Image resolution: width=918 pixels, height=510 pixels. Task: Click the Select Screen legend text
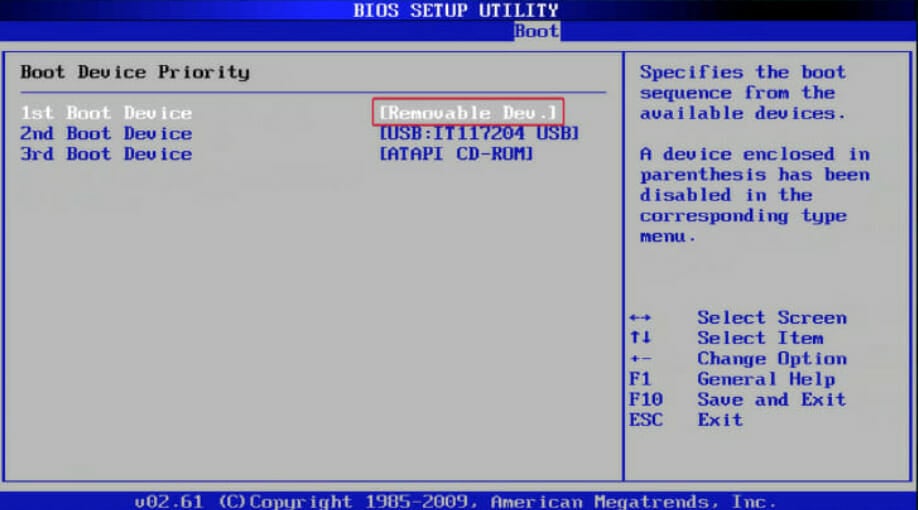click(x=771, y=318)
